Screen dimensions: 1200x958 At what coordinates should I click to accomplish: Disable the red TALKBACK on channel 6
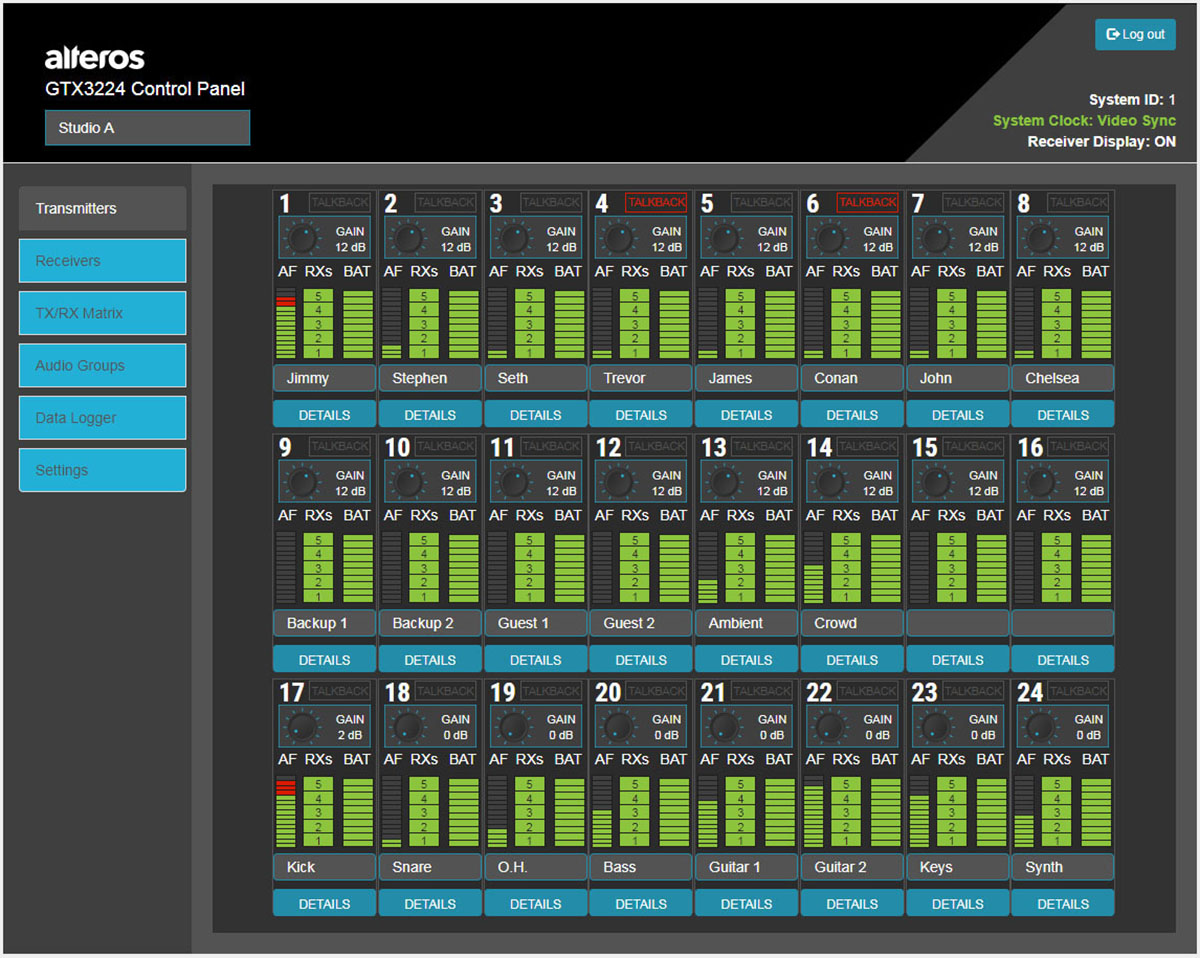click(x=867, y=202)
